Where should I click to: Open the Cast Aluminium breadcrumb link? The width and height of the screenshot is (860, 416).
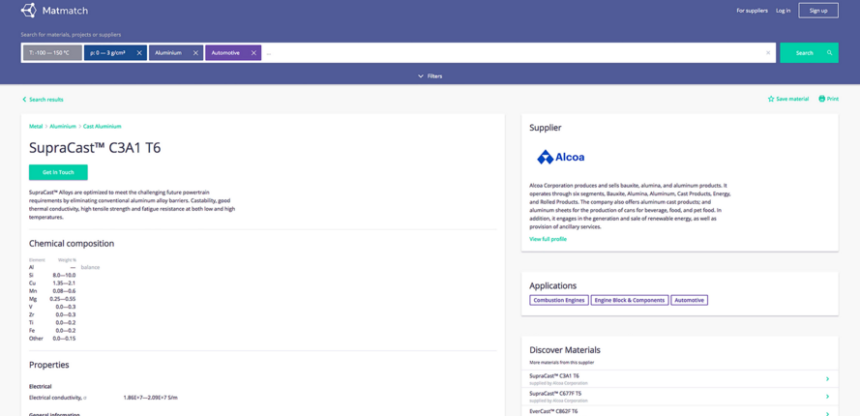click(x=102, y=126)
